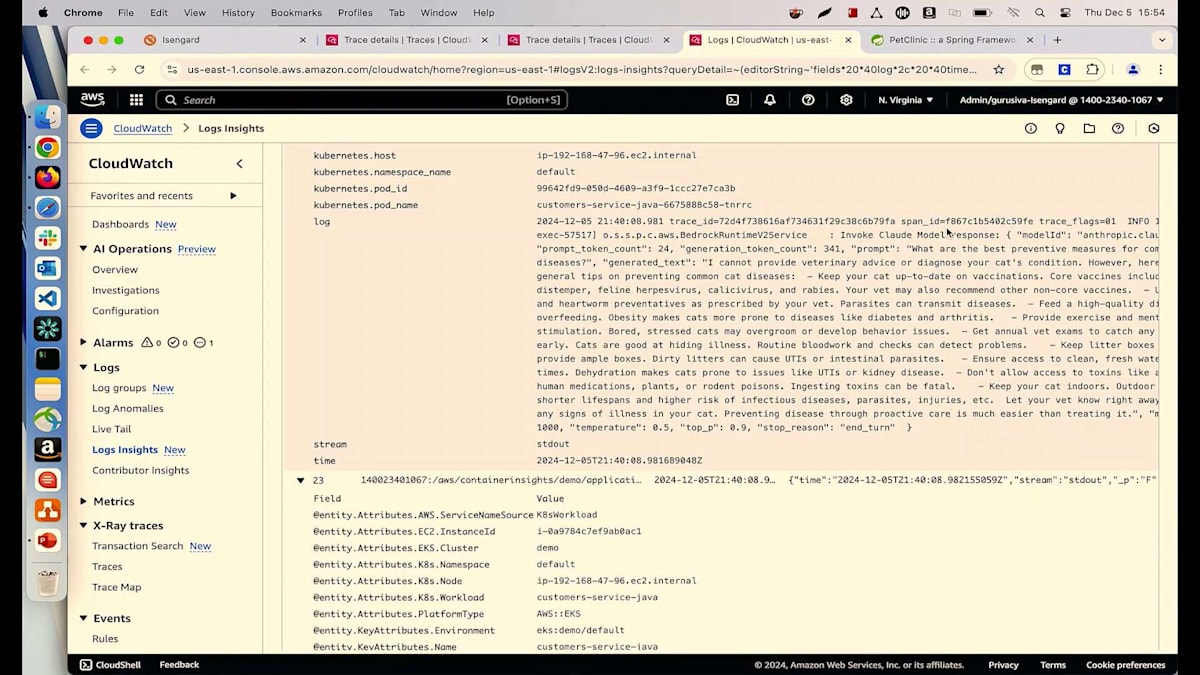Viewport: 1200px width, 675px height.
Task: Open the Privacy link
Action: 1003,665
